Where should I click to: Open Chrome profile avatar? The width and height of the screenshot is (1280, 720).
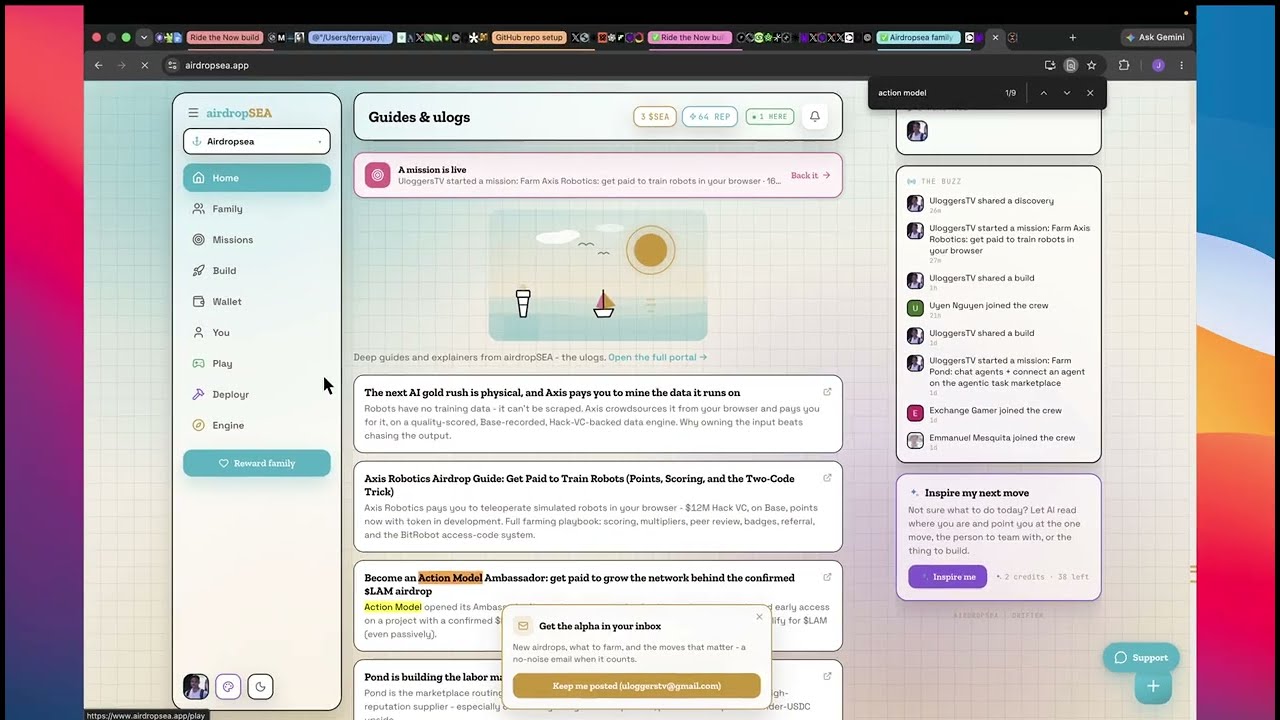1158,65
